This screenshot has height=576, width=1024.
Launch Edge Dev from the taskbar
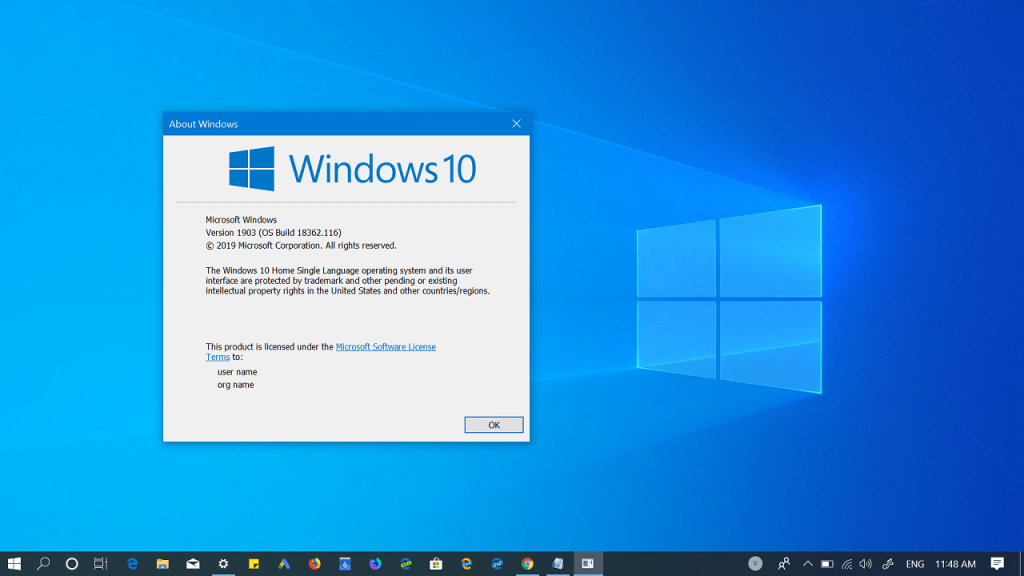pos(406,564)
